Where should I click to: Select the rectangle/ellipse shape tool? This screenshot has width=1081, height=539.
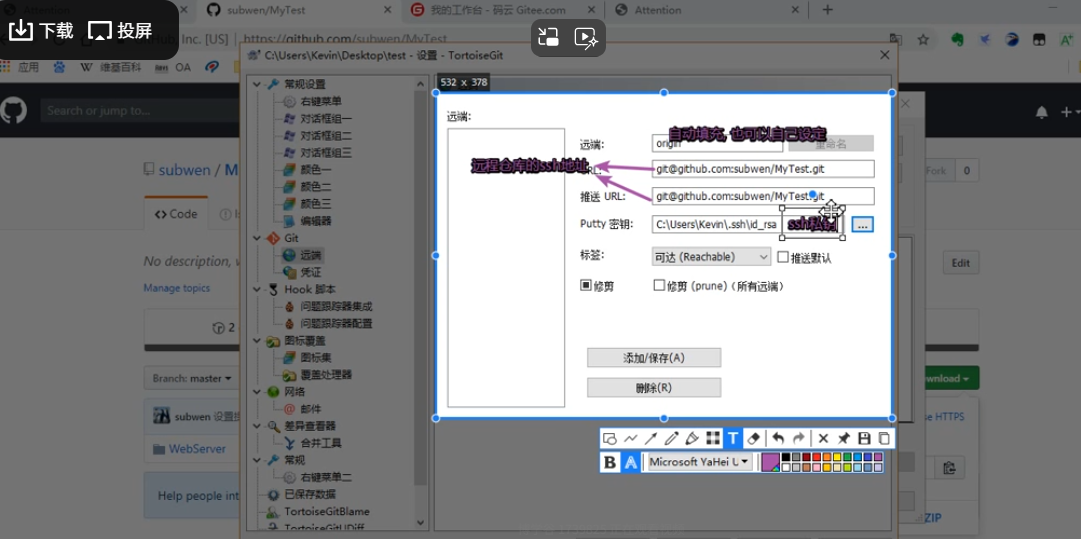(x=609, y=438)
